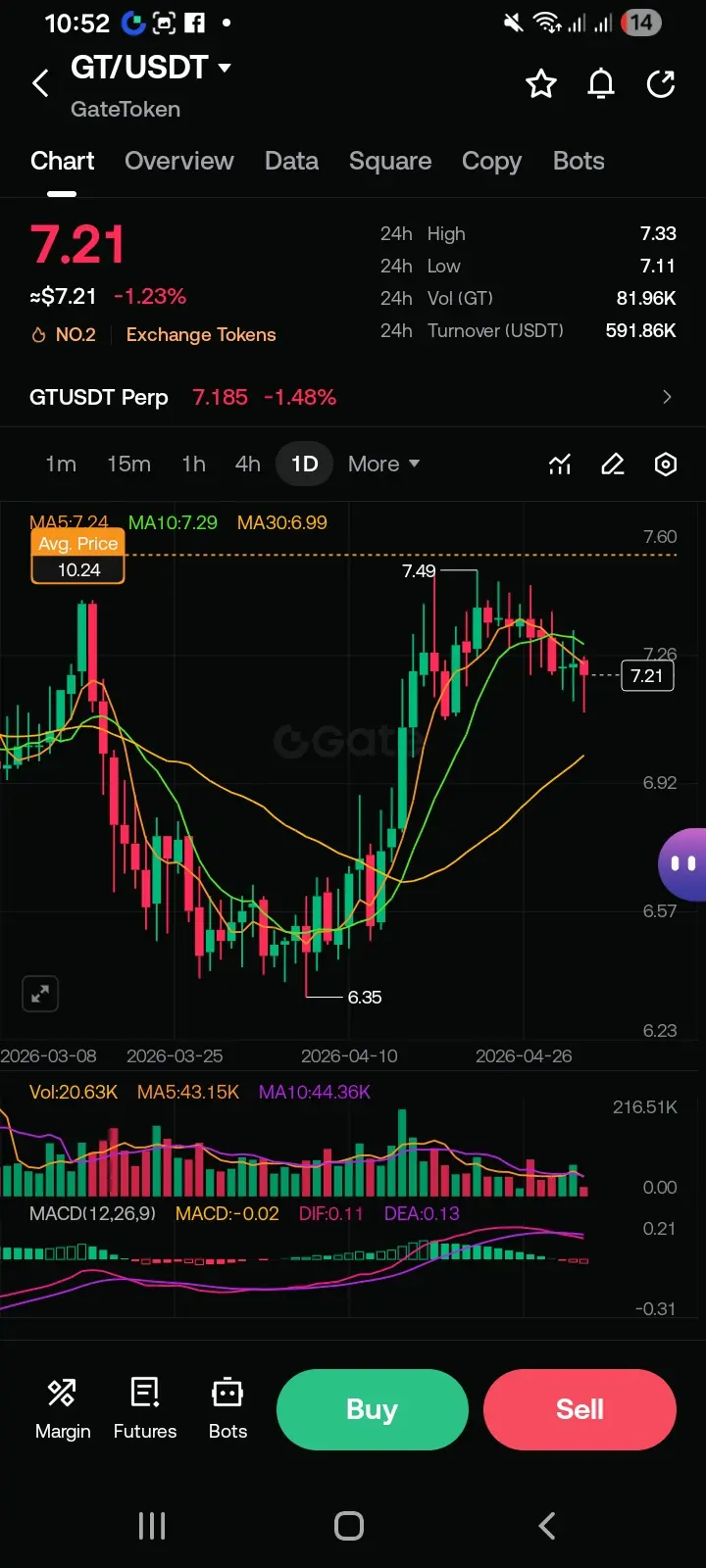Tap the 6.35 low price marker
This screenshot has width=706, height=1568.
[365, 997]
